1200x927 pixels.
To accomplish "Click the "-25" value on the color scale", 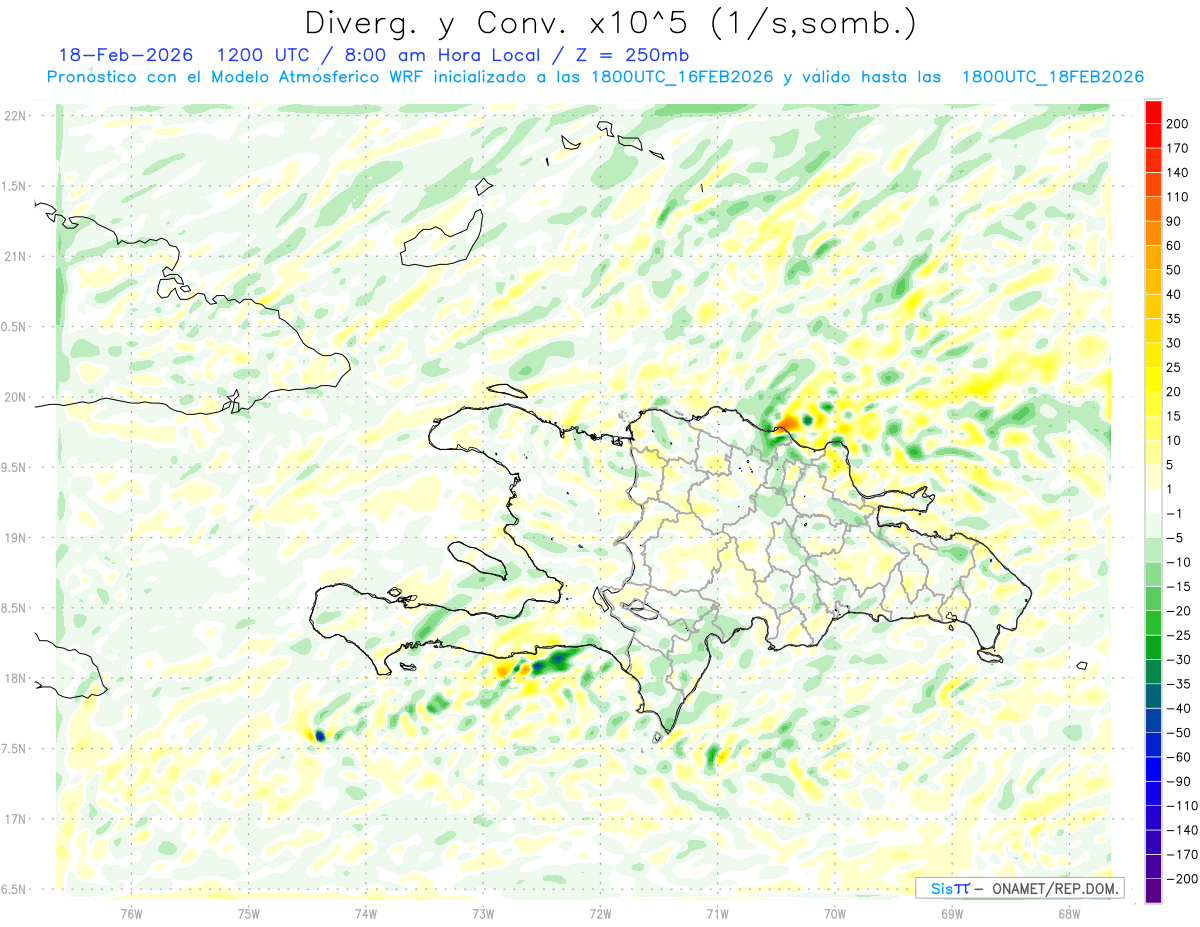I will 1179,635.
